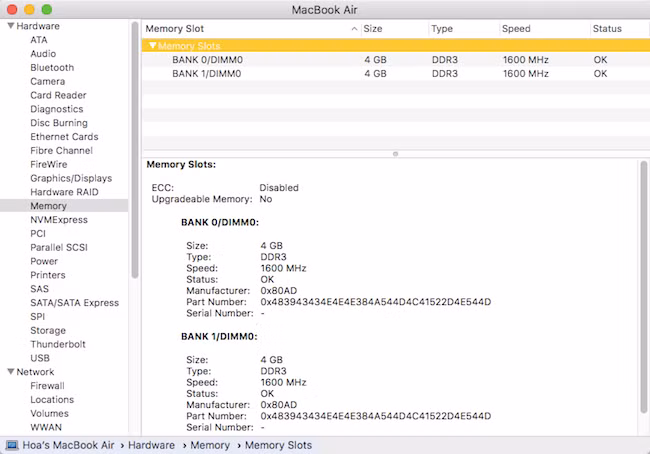Click the pane divider handle dot
650x454 pixels.
[396, 154]
